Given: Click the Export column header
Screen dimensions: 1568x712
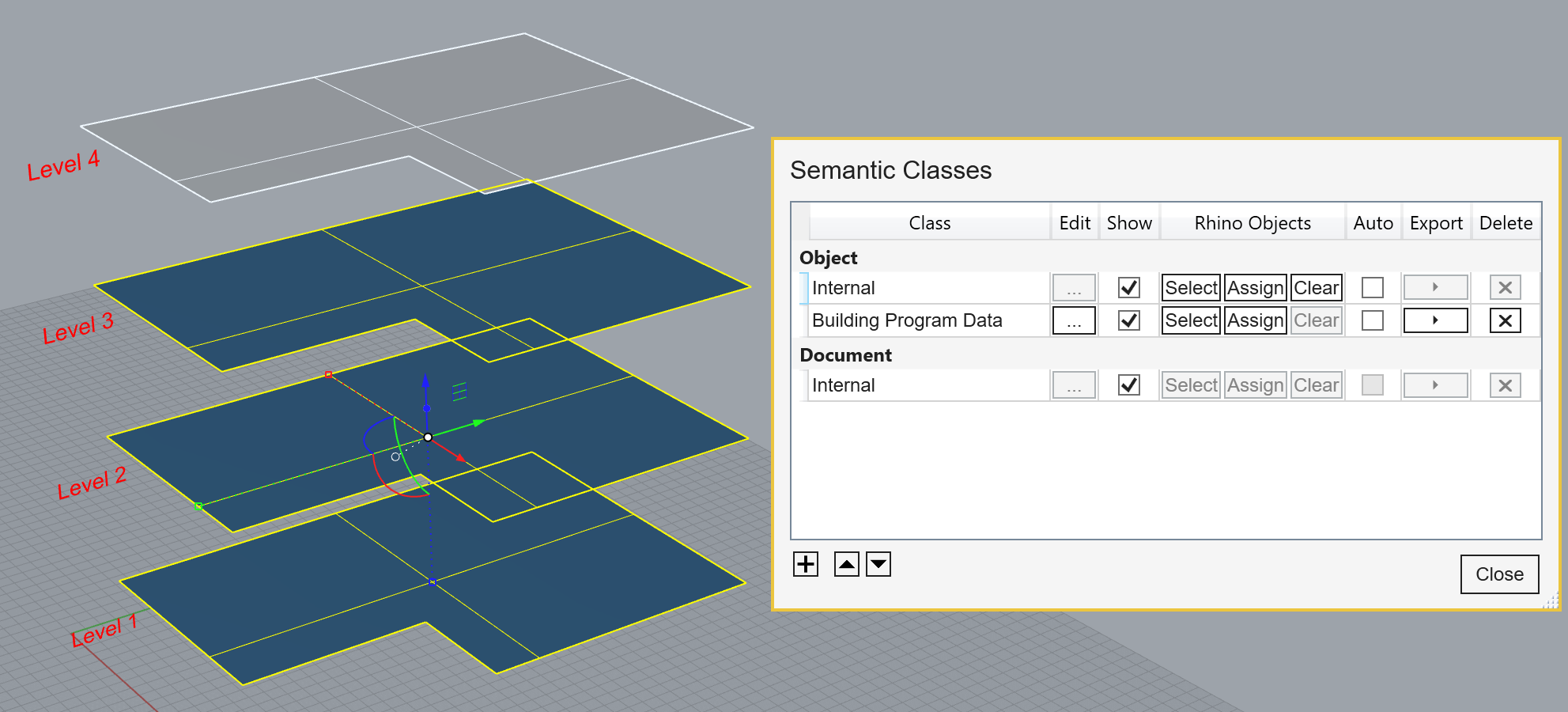Looking at the screenshot, I should 1436,223.
